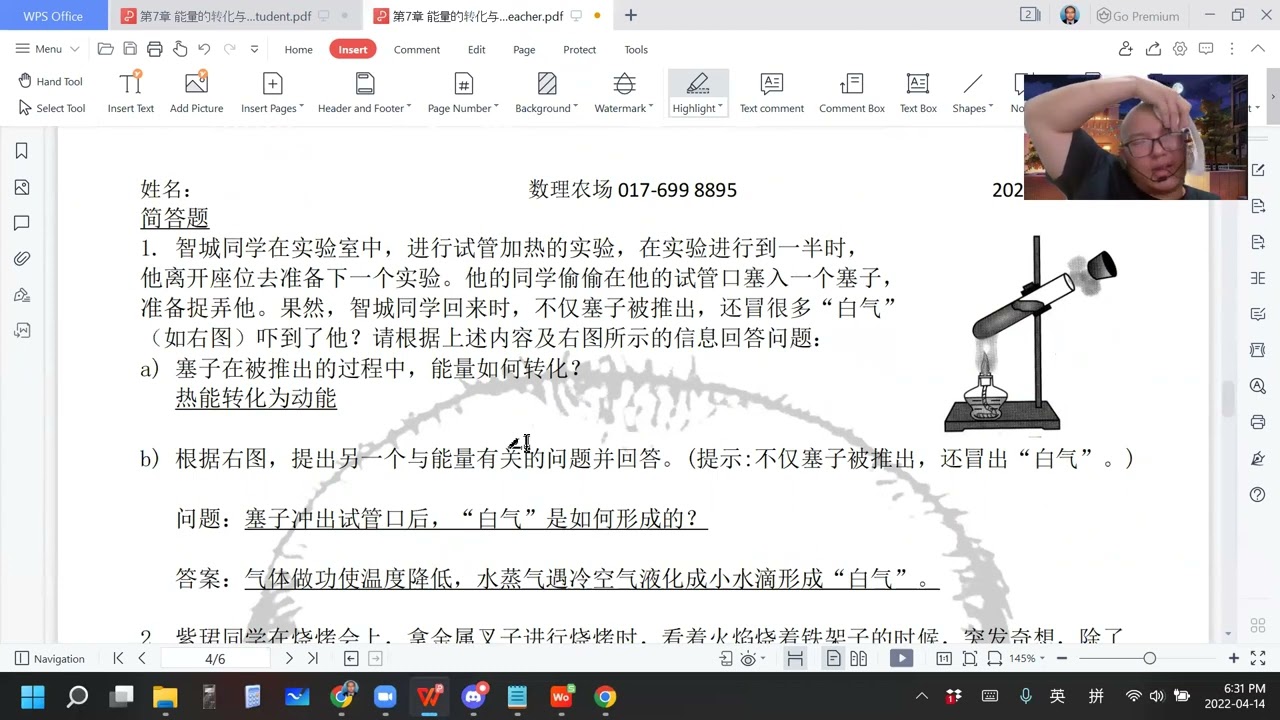Viewport: 1280px width, 720px height.
Task: Select the Hand Tool
Action: pyautogui.click(x=50, y=82)
